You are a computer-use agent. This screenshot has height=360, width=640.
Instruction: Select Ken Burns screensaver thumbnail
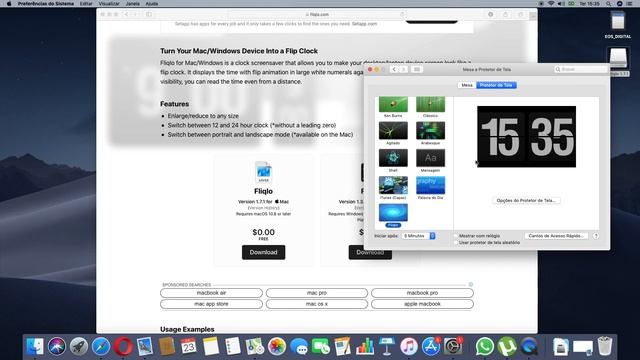tap(393, 104)
